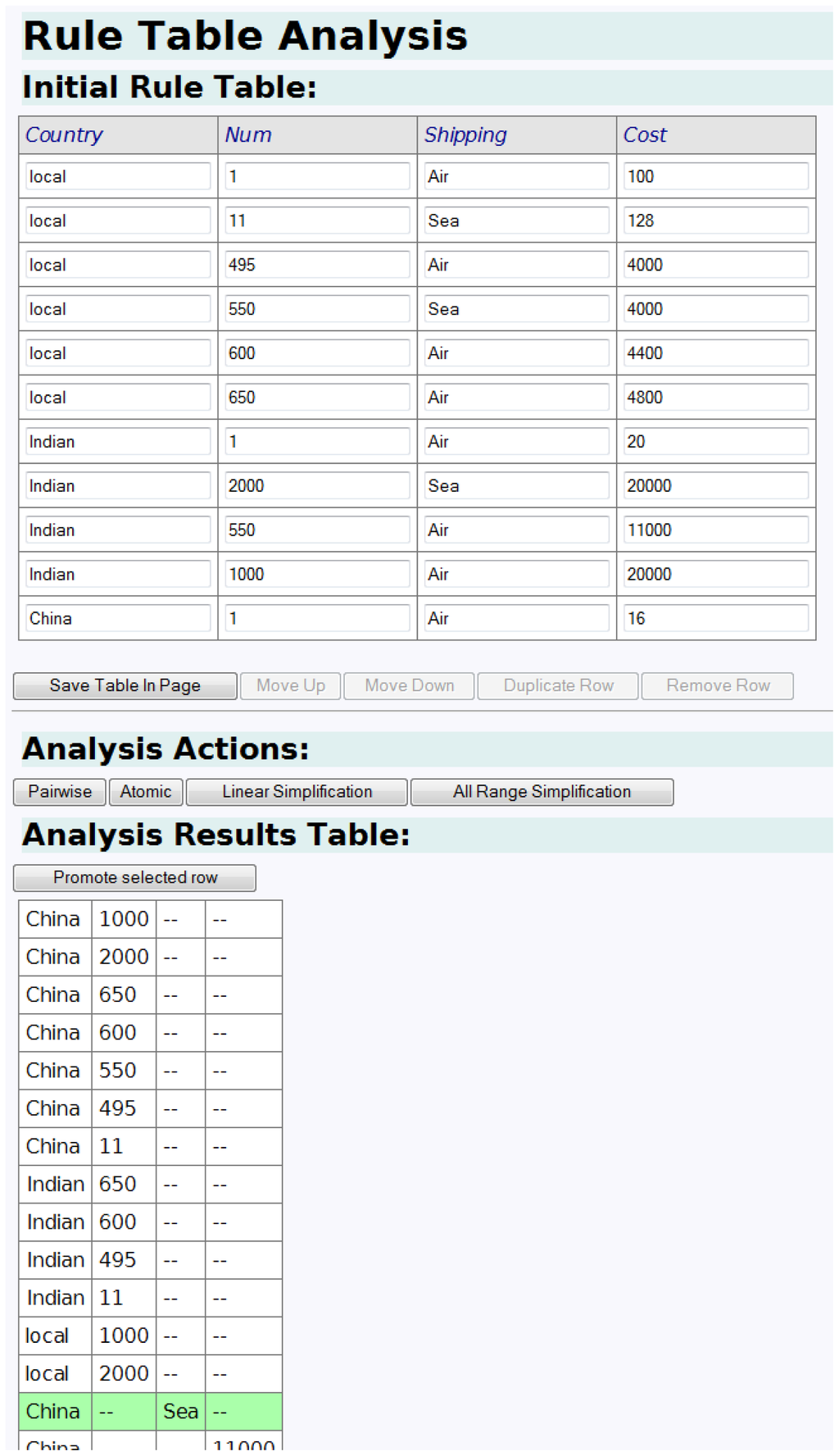Screen dimensions: 839x1456
Task: Edit the Num field containing 495
Action: [317, 265]
